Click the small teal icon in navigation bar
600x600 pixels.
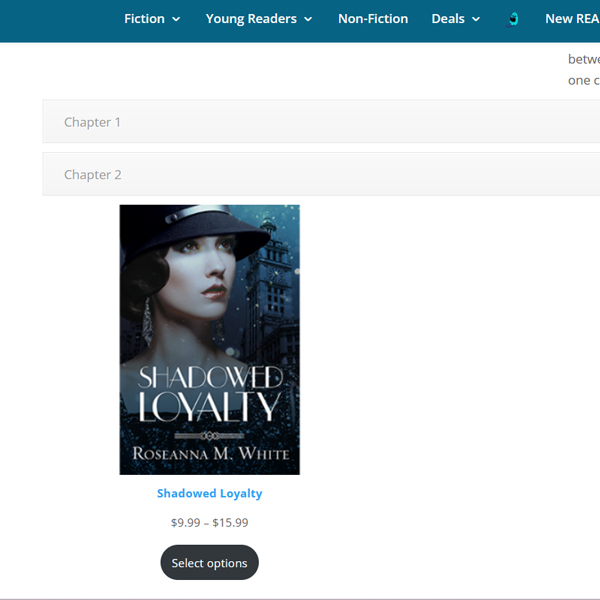click(514, 19)
